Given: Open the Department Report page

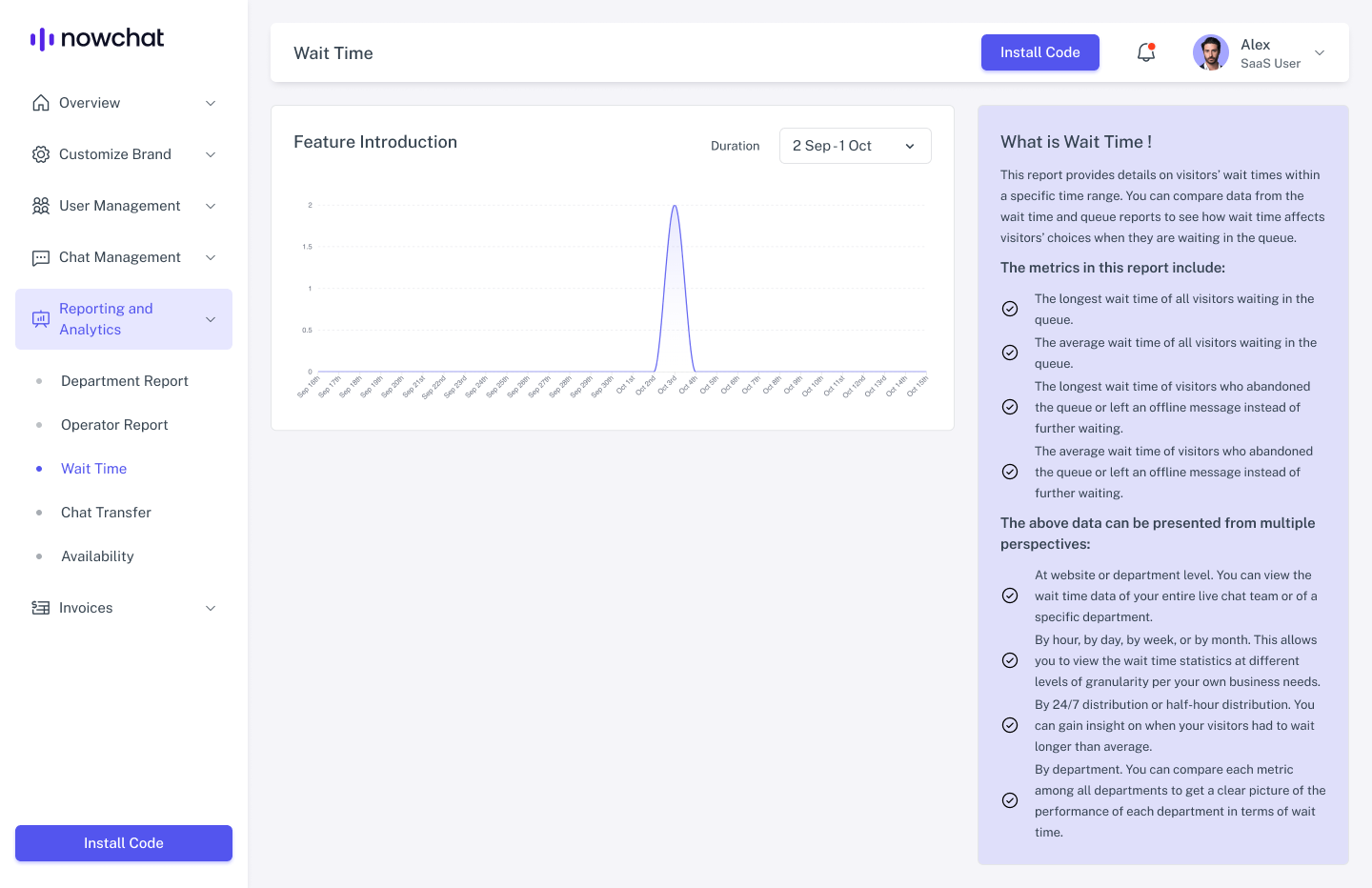Looking at the screenshot, I should point(125,381).
